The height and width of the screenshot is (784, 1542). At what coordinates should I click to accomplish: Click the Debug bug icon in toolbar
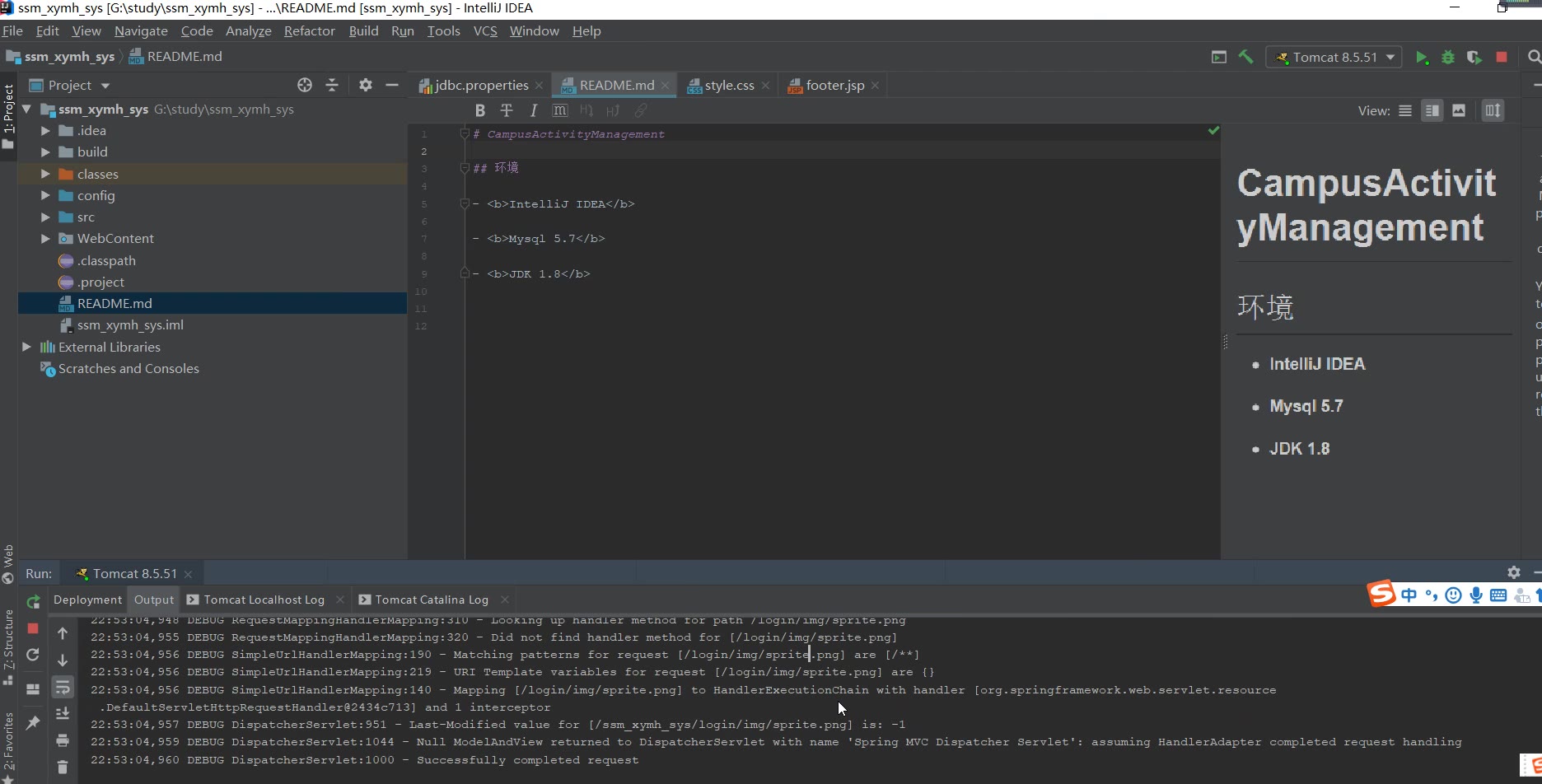point(1447,58)
